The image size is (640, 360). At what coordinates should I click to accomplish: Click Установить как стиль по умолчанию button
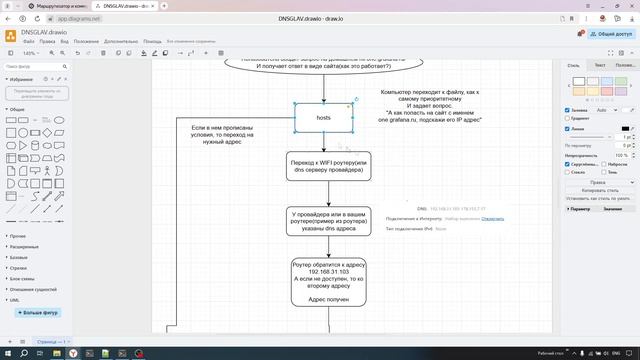[x=600, y=198]
